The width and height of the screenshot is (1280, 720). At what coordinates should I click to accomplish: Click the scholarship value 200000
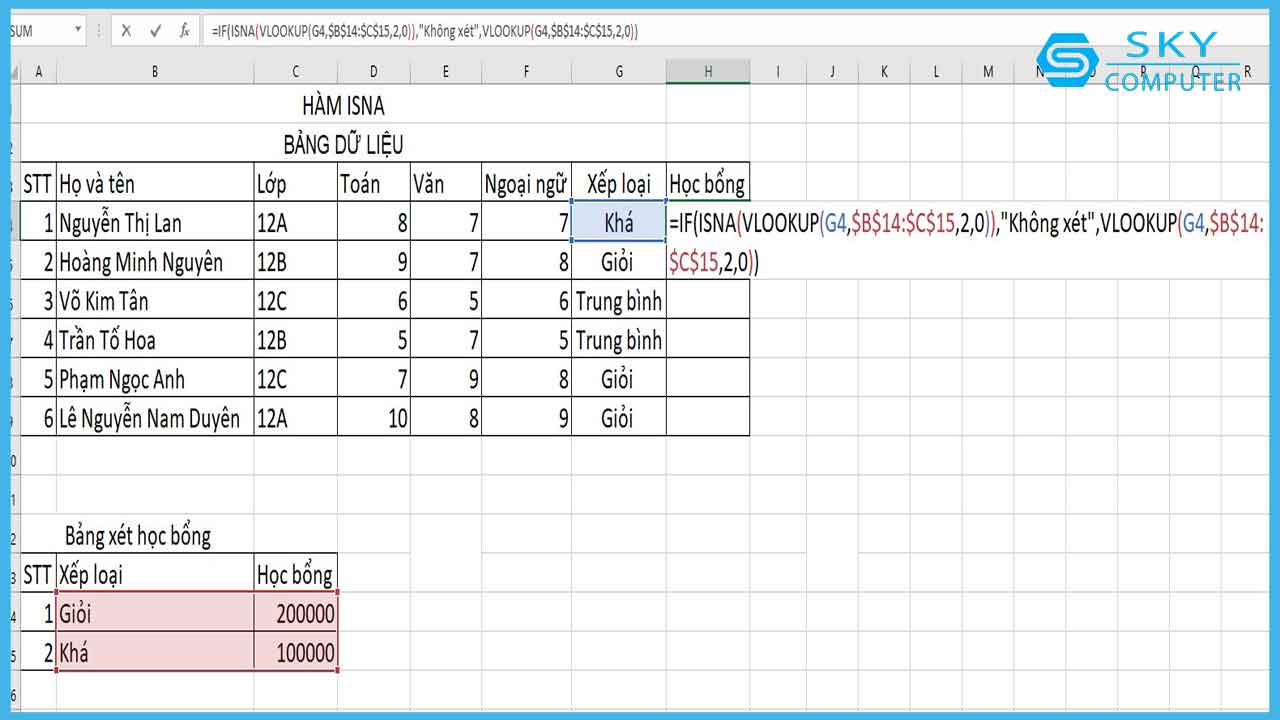coord(295,612)
